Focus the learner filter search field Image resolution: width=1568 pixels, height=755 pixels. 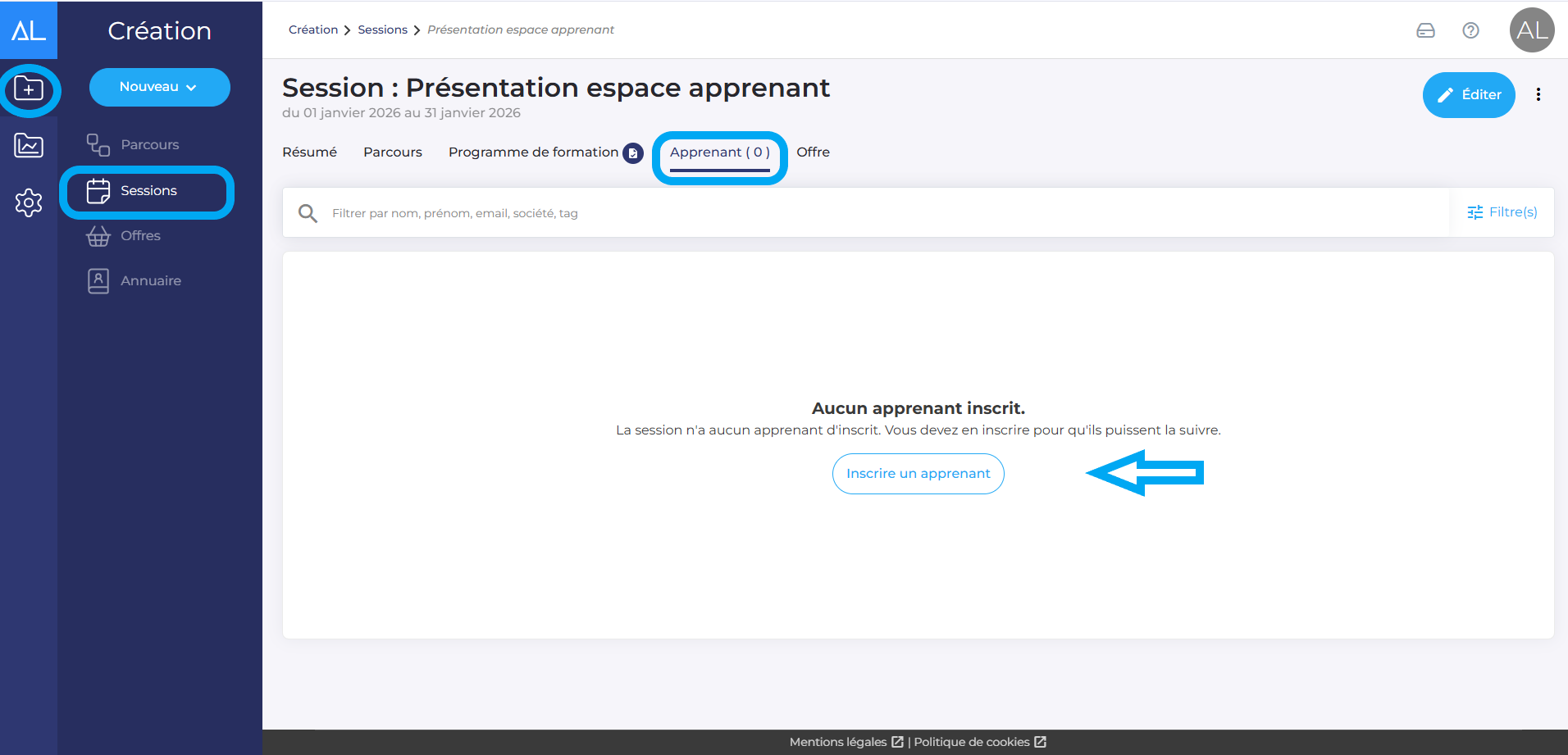tap(886, 213)
